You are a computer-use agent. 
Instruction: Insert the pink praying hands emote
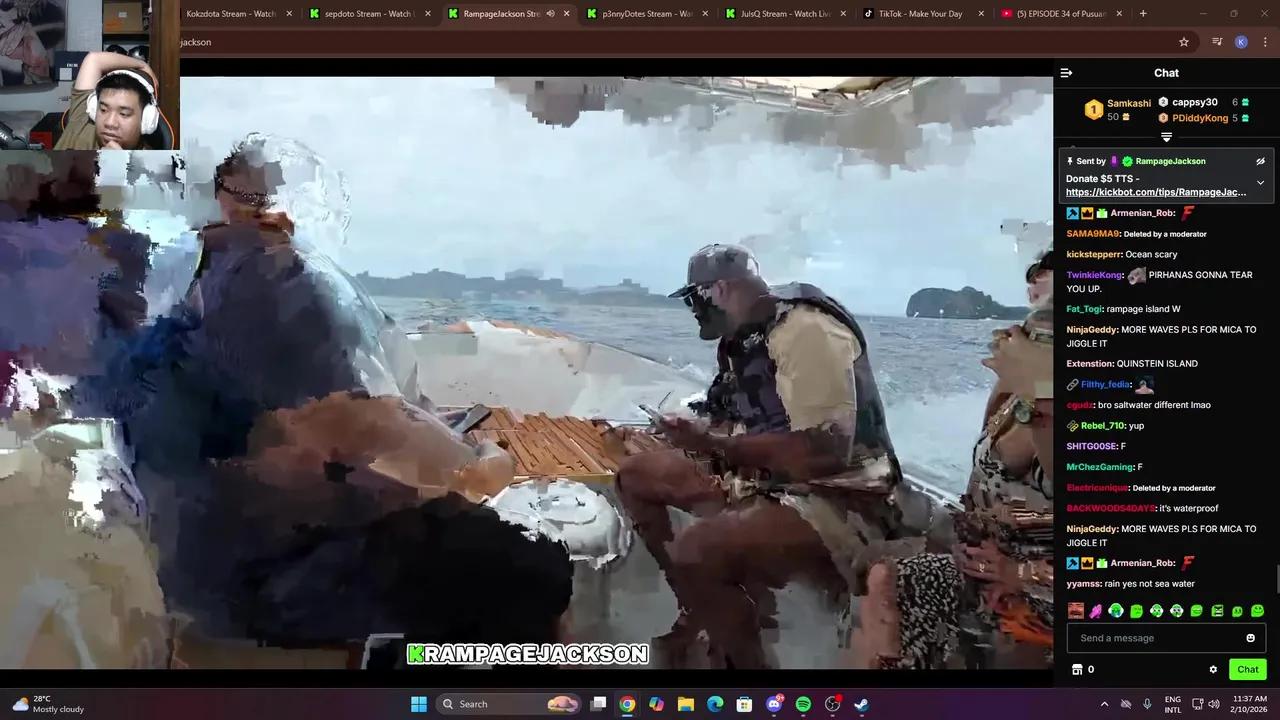tap(1096, 611)
